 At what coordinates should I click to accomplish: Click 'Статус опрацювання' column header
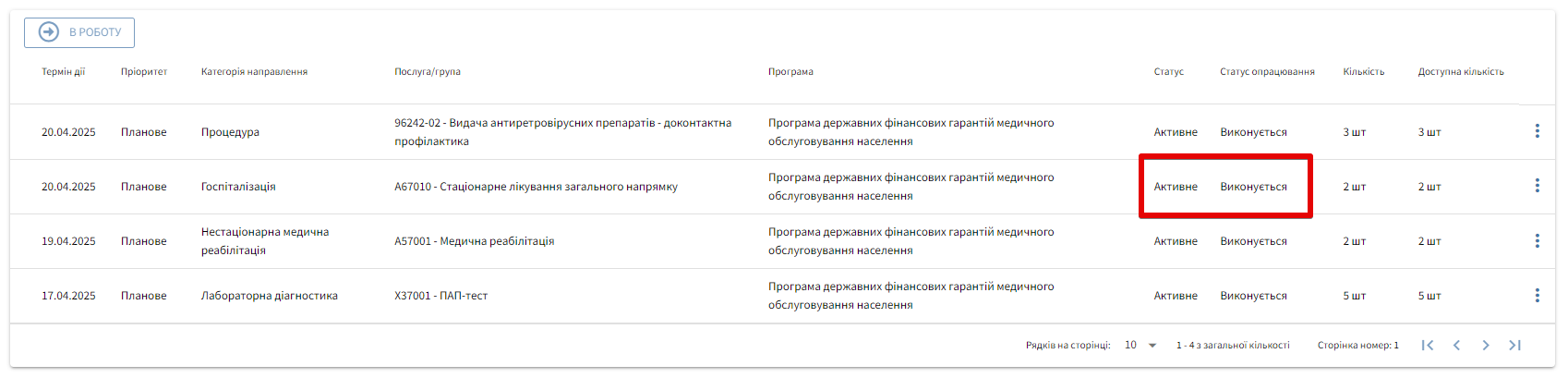point(1267,71)
